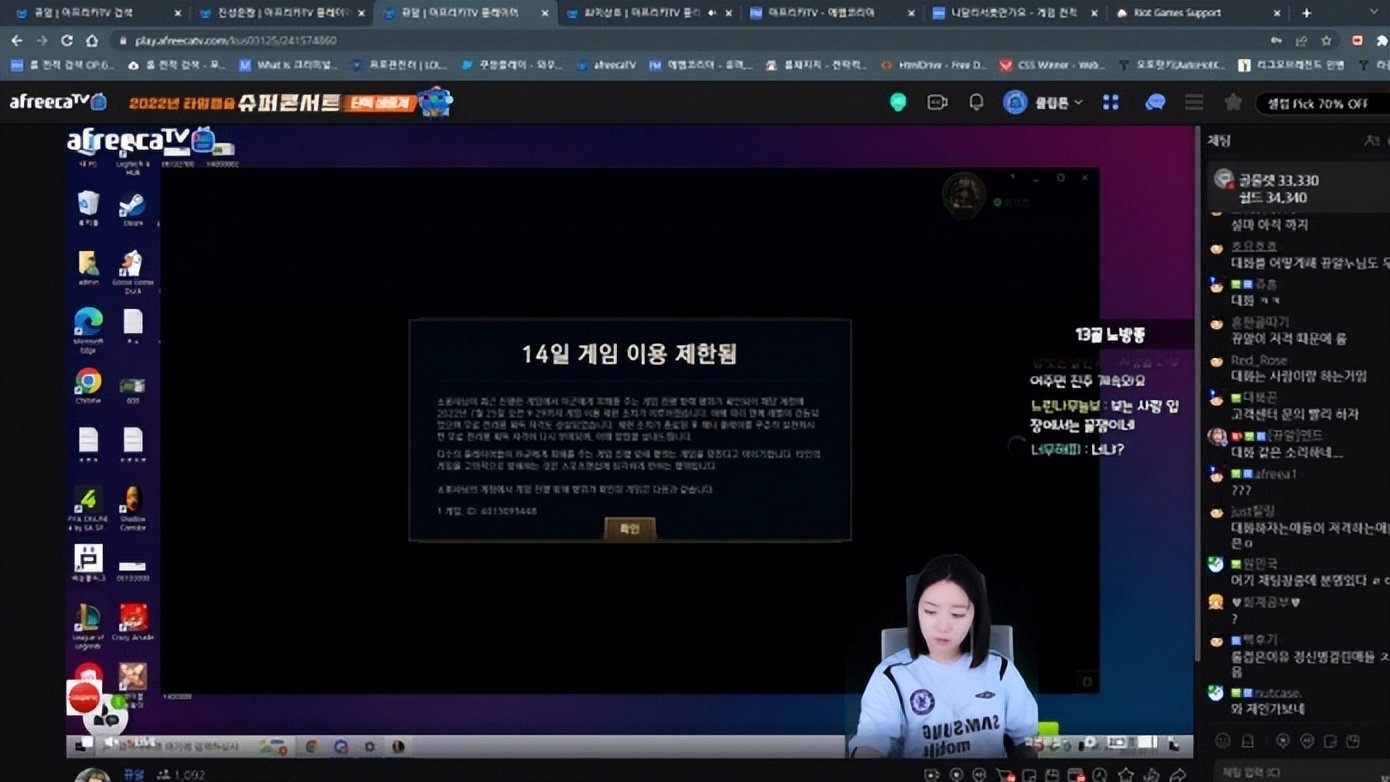Viewport: 1390px width, 782px height.
Task: Click the Red_Rose username in chat
Action: pos(1258,360)
